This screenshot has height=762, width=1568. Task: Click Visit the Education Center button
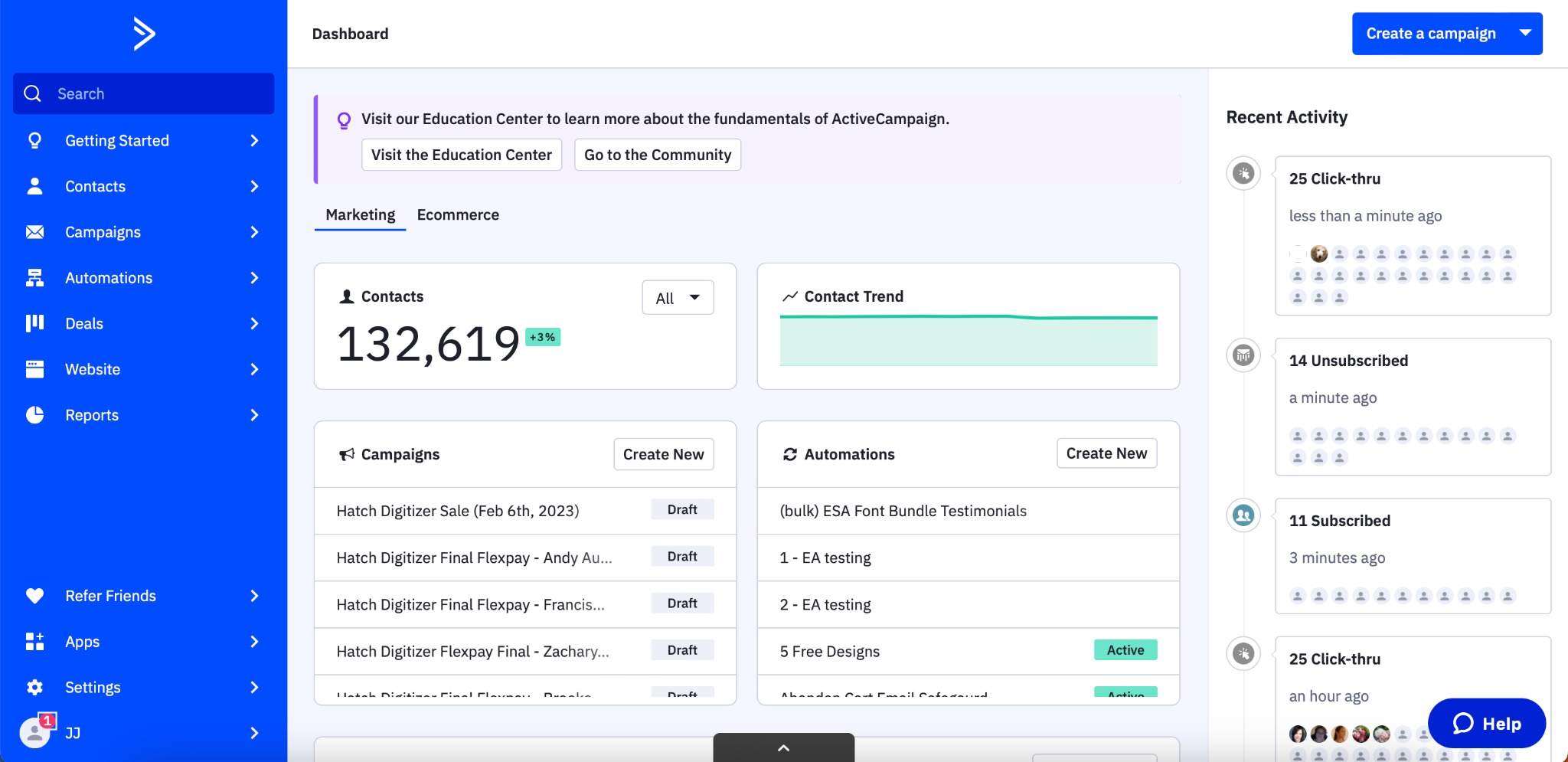point(462,155)
